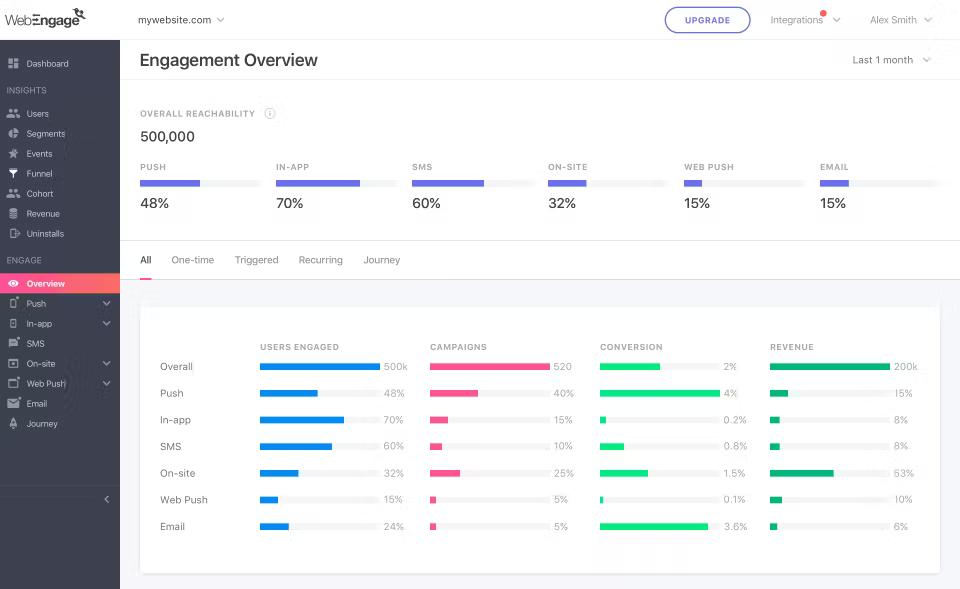960x589 pixels.
Task: Expand the In-app submenu chevron
Action: (107, 323)
